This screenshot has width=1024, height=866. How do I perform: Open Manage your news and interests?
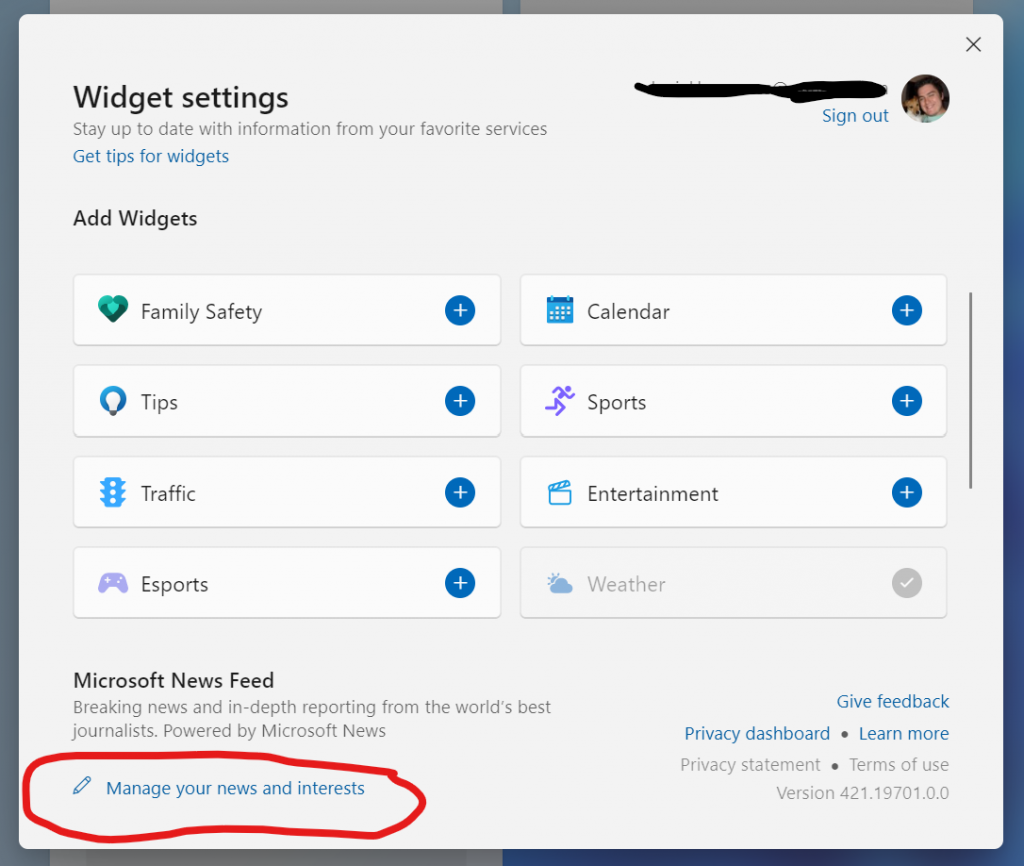point(235,788)
